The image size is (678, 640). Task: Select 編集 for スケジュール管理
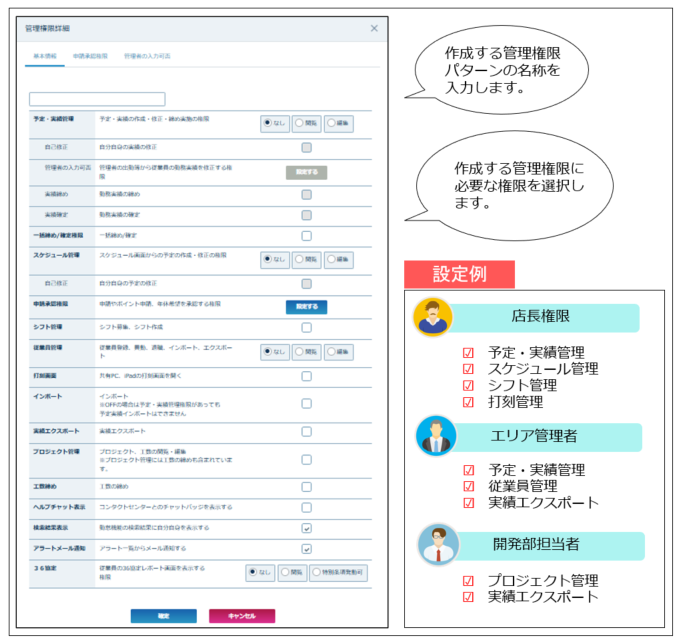pos(339,259)
